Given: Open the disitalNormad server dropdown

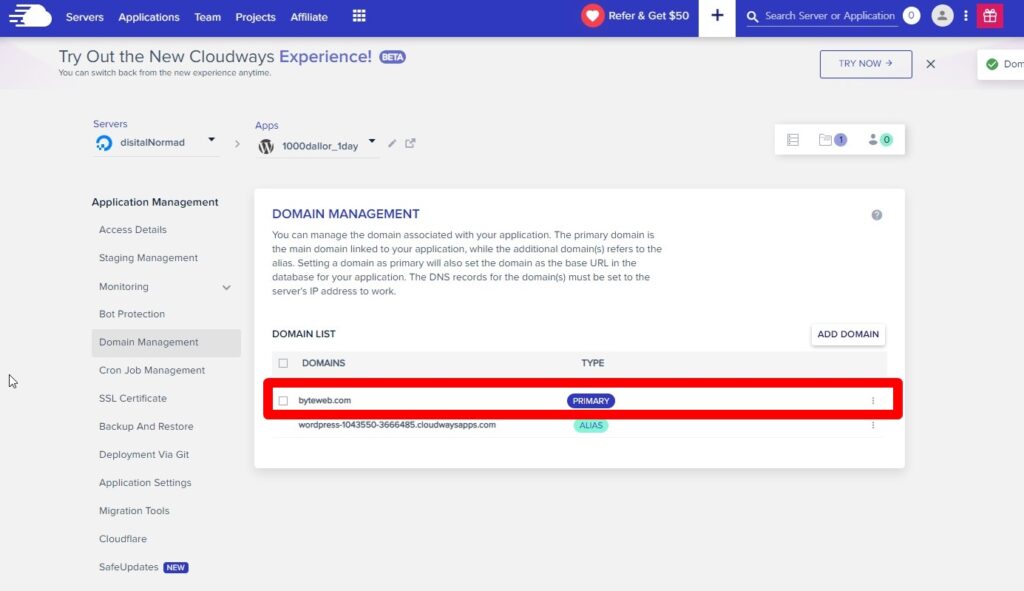Looking at the screenshot, I should (155, 142).
